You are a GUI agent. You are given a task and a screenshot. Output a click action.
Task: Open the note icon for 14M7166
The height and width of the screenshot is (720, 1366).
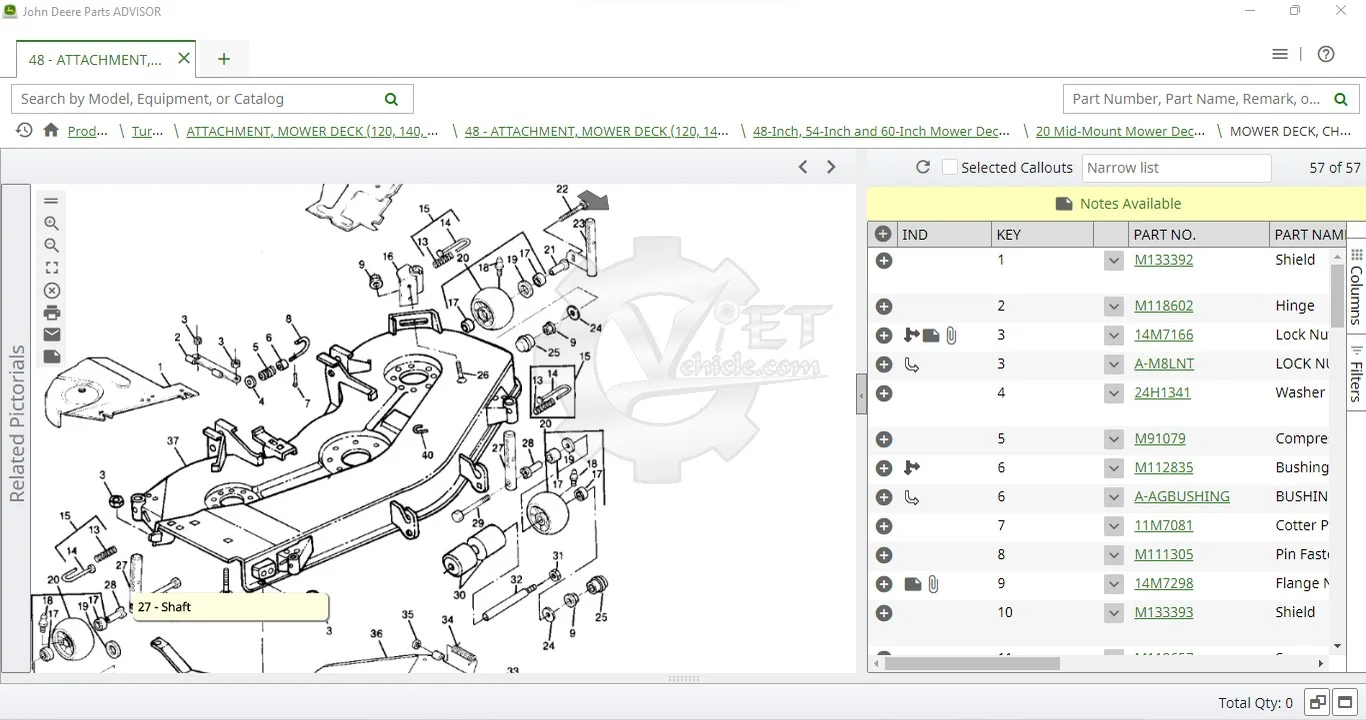click(x=931, y=336)
